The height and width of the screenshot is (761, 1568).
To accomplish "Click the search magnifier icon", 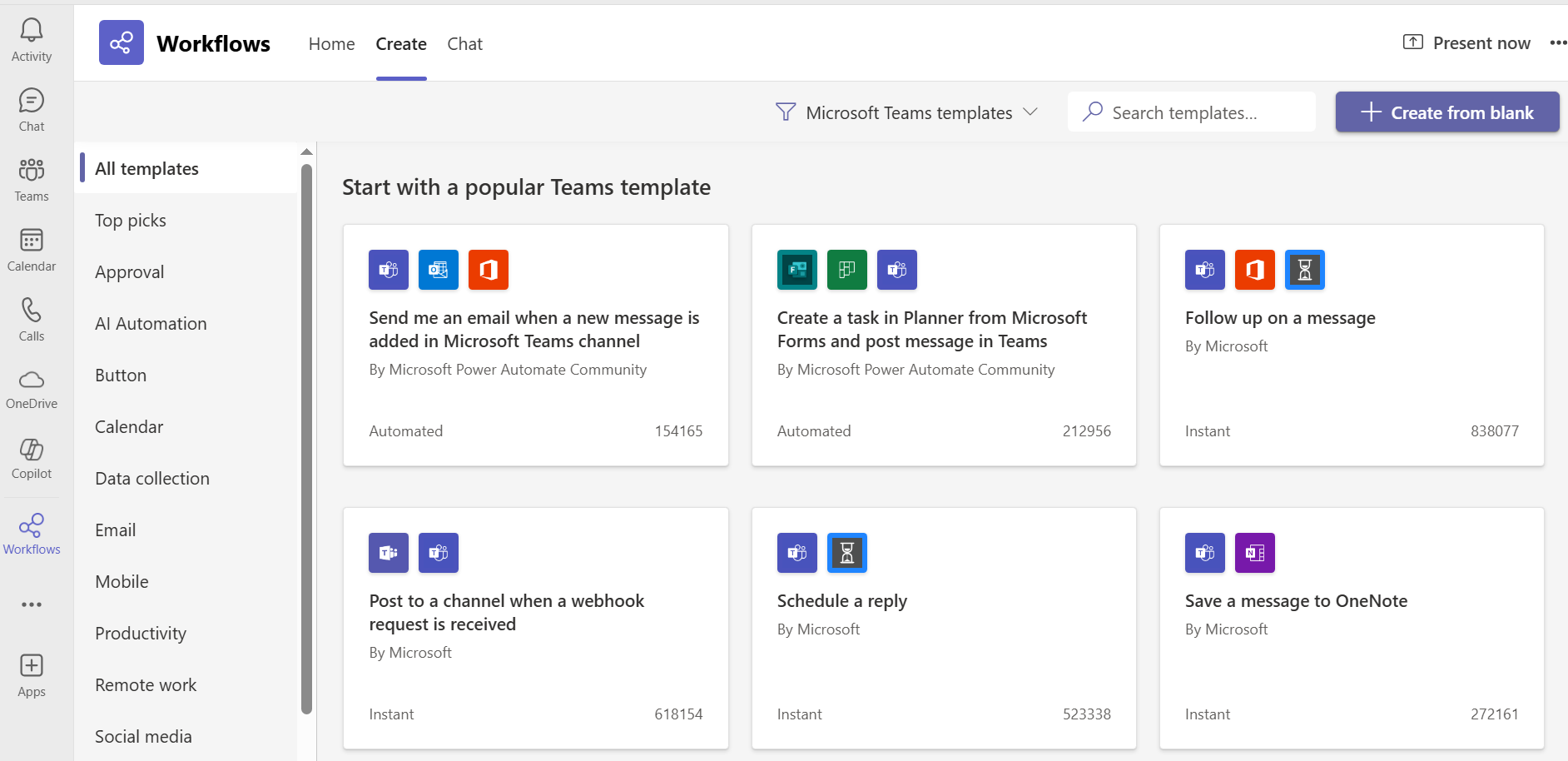I will point(1093,112).
